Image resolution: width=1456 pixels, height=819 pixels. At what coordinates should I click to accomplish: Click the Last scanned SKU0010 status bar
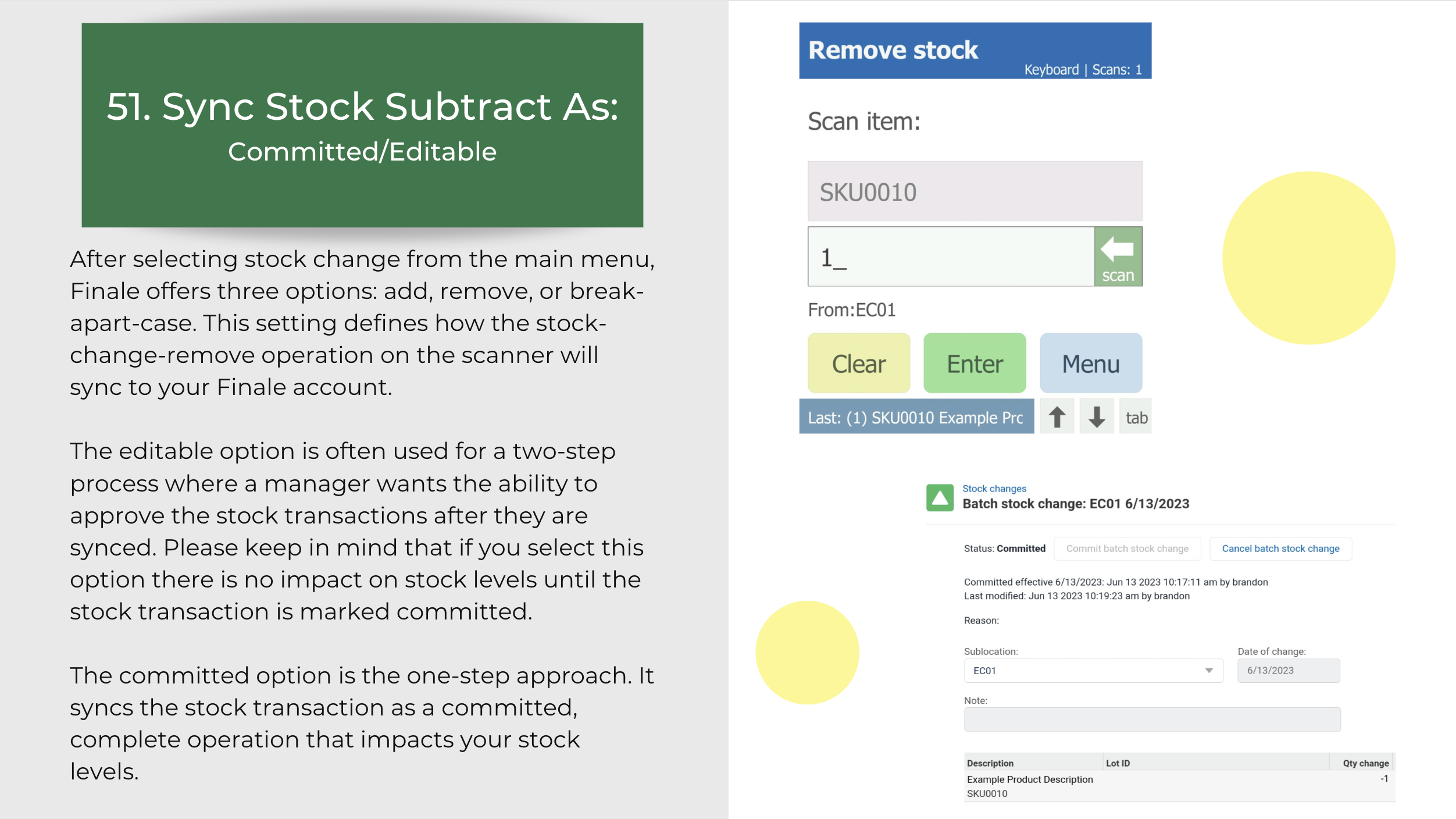(916, 416)
